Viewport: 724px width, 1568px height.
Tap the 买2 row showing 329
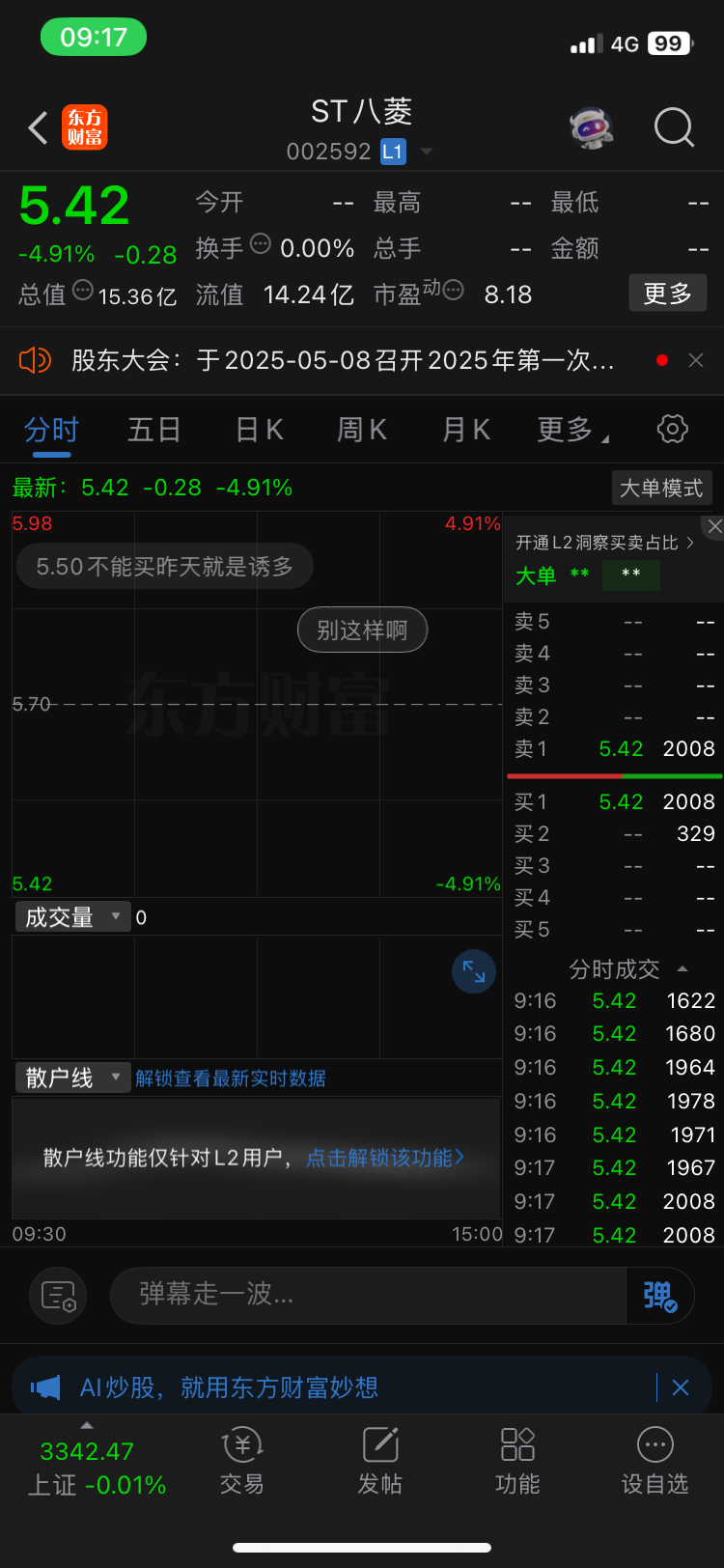[x=614, y=833]
